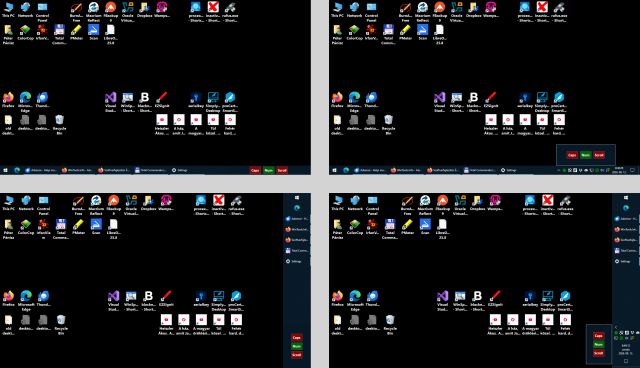
Task: Open LibreOffice 25.8 on bottom-left desktop
Action: [113, 228]
